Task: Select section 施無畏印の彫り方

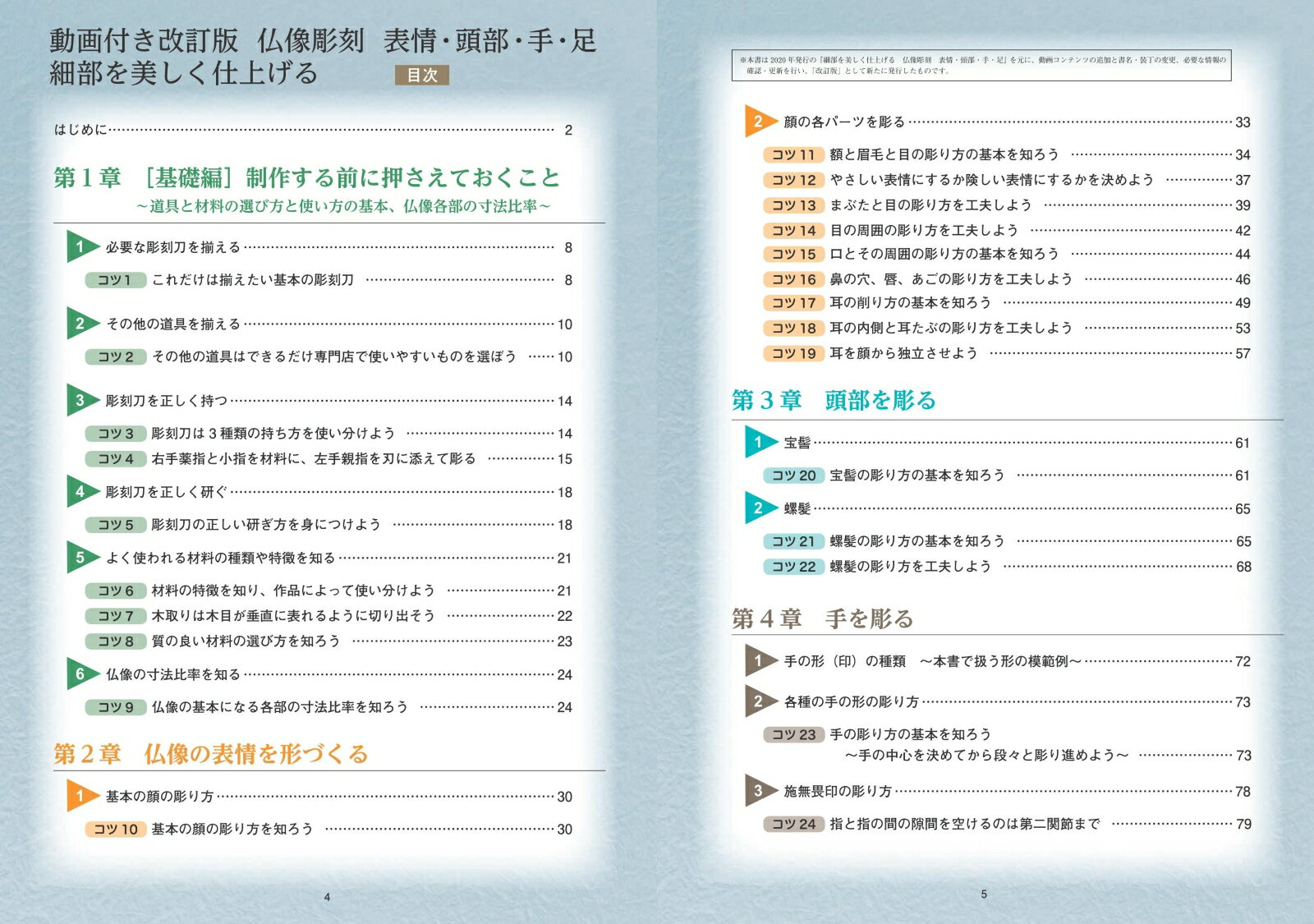Action: (998, 791)
